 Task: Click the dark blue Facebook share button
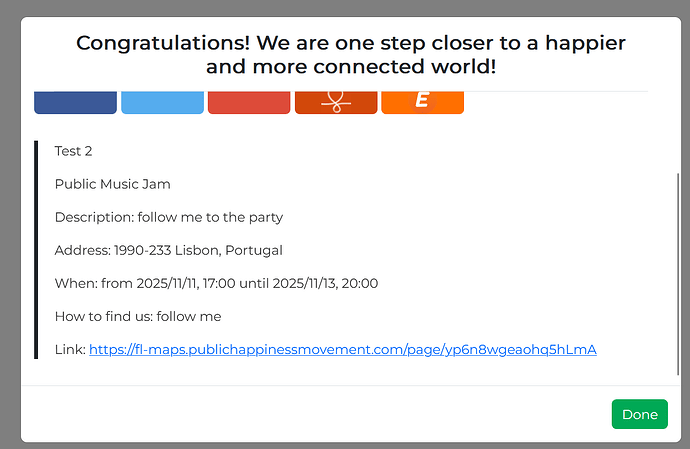tap(75, 102)
